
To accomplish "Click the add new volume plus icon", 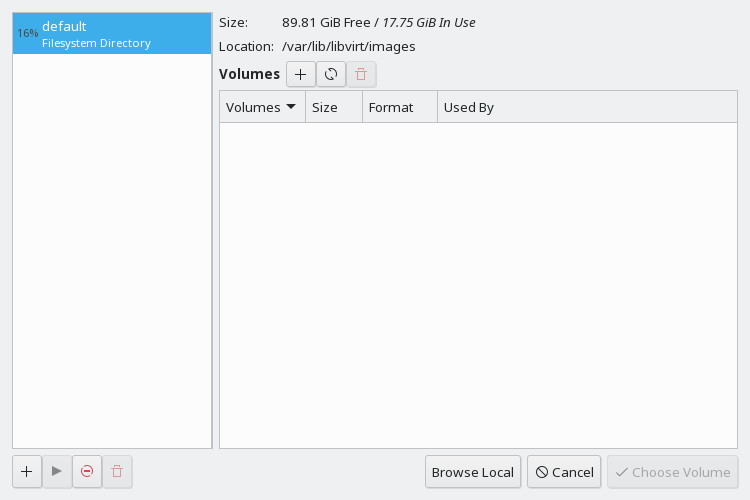I will [x=301, y=74].
